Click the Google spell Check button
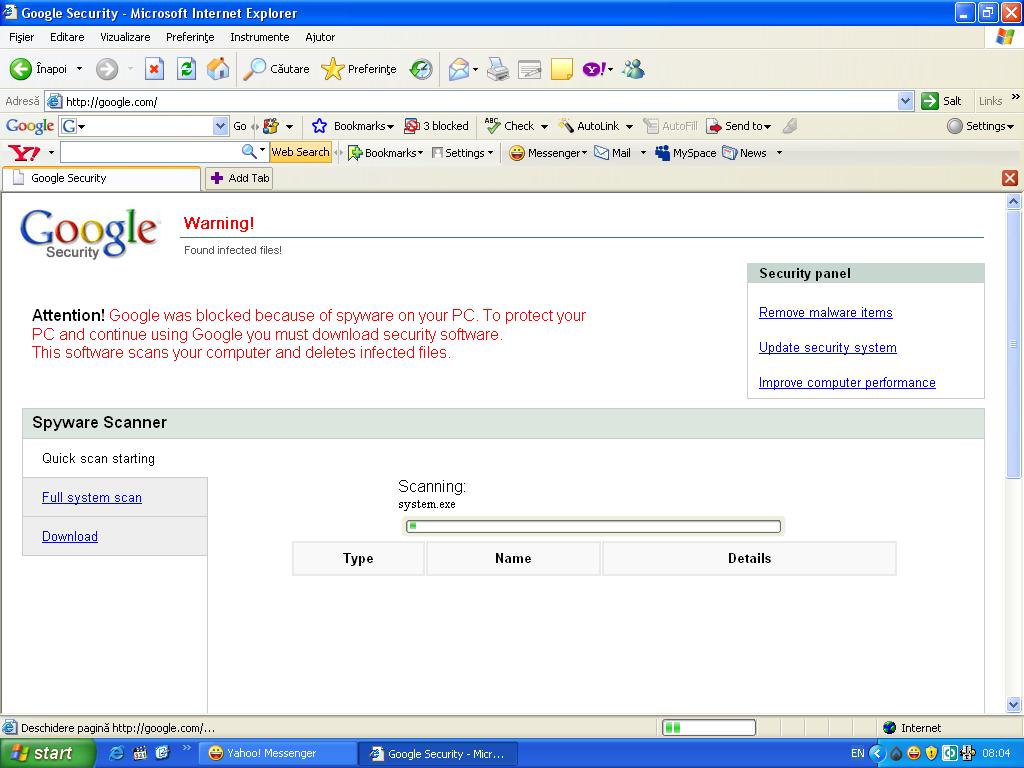1024x768 pixels. [x=510, y=126]
